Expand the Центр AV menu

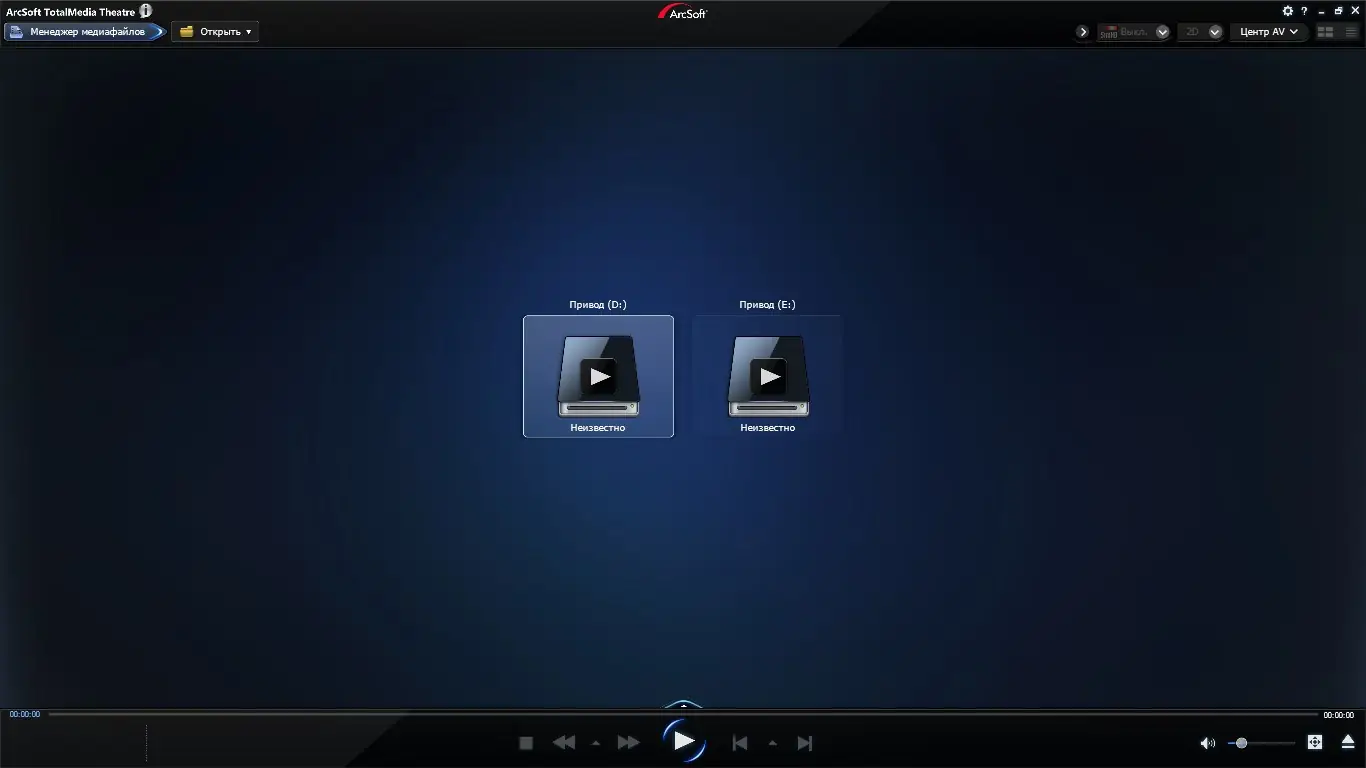(x=1269, y=32)
